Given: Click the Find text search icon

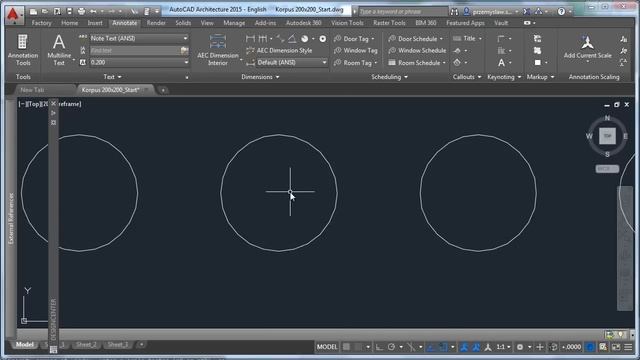Looking at the screenshot, I should [x=184, y=51].
